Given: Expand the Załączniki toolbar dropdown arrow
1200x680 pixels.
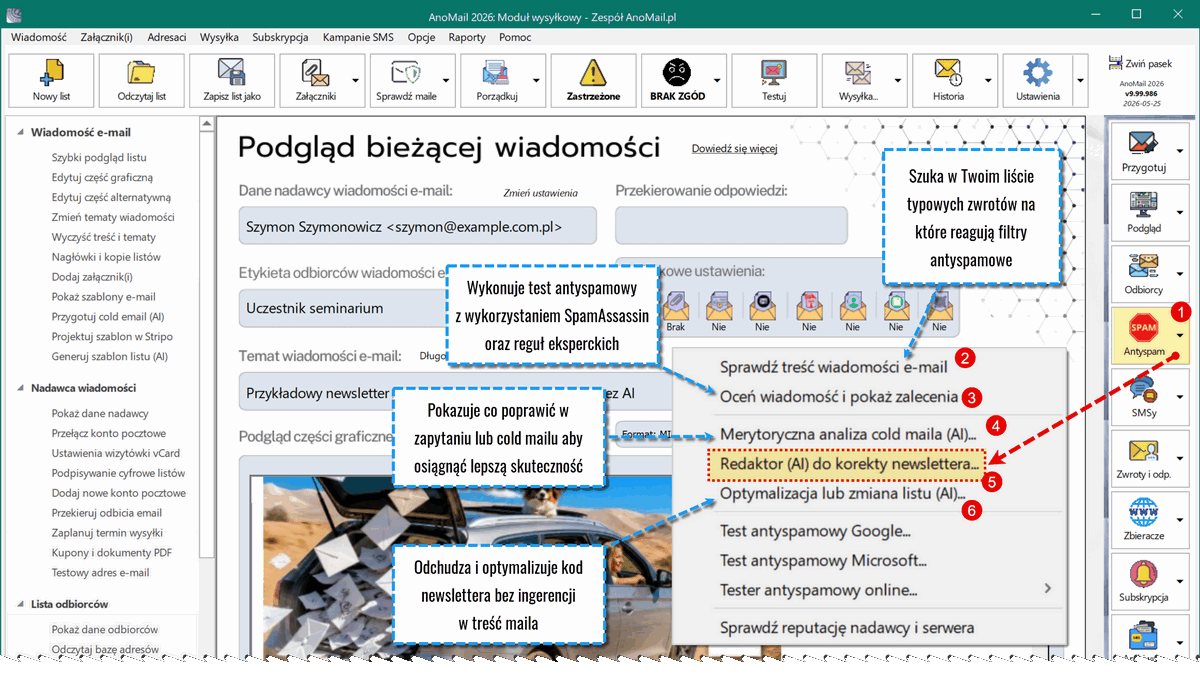Looking at the screenshot, I should click(356, 80).
